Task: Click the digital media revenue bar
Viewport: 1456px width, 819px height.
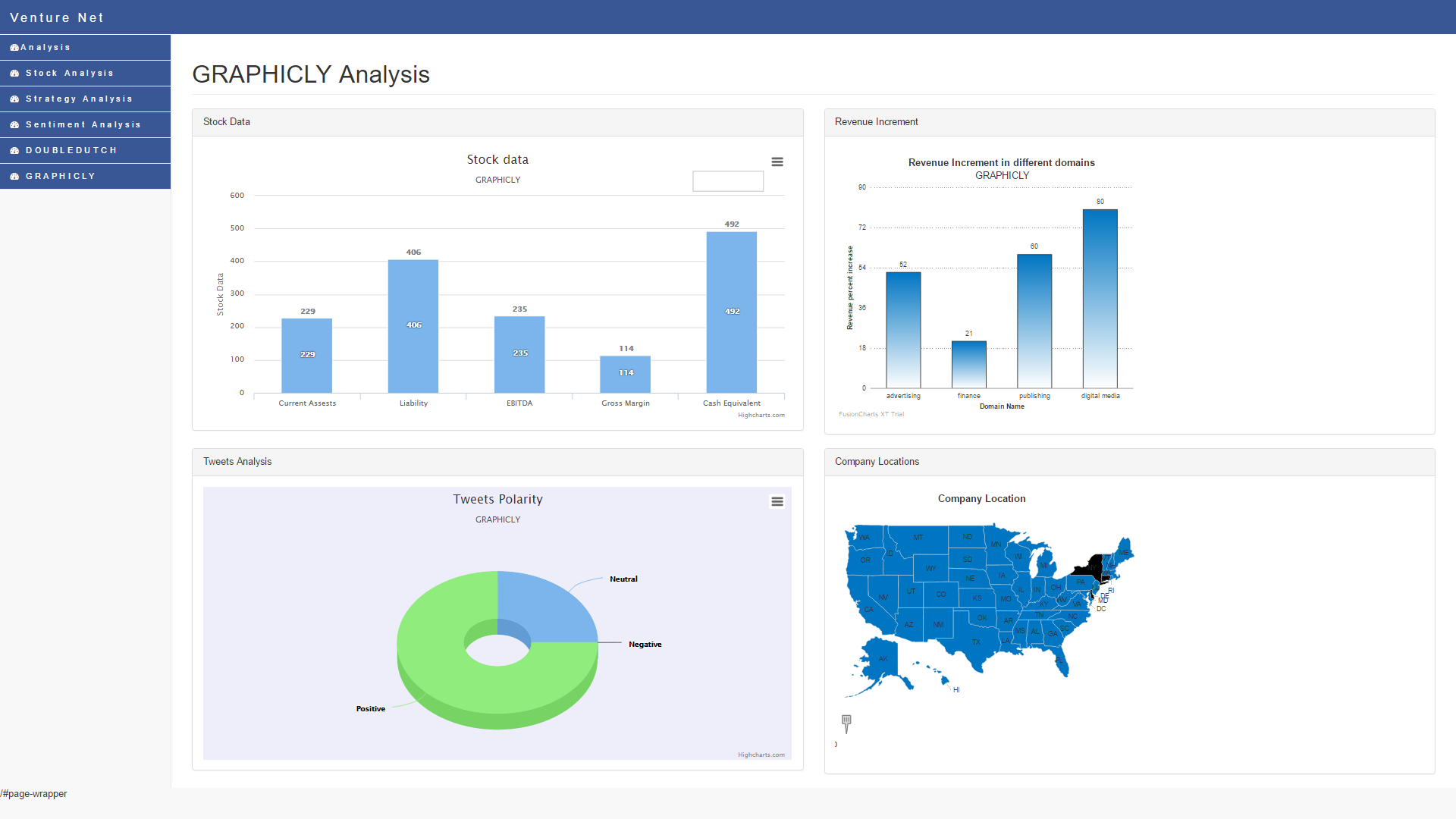Action: point(1100,298)
